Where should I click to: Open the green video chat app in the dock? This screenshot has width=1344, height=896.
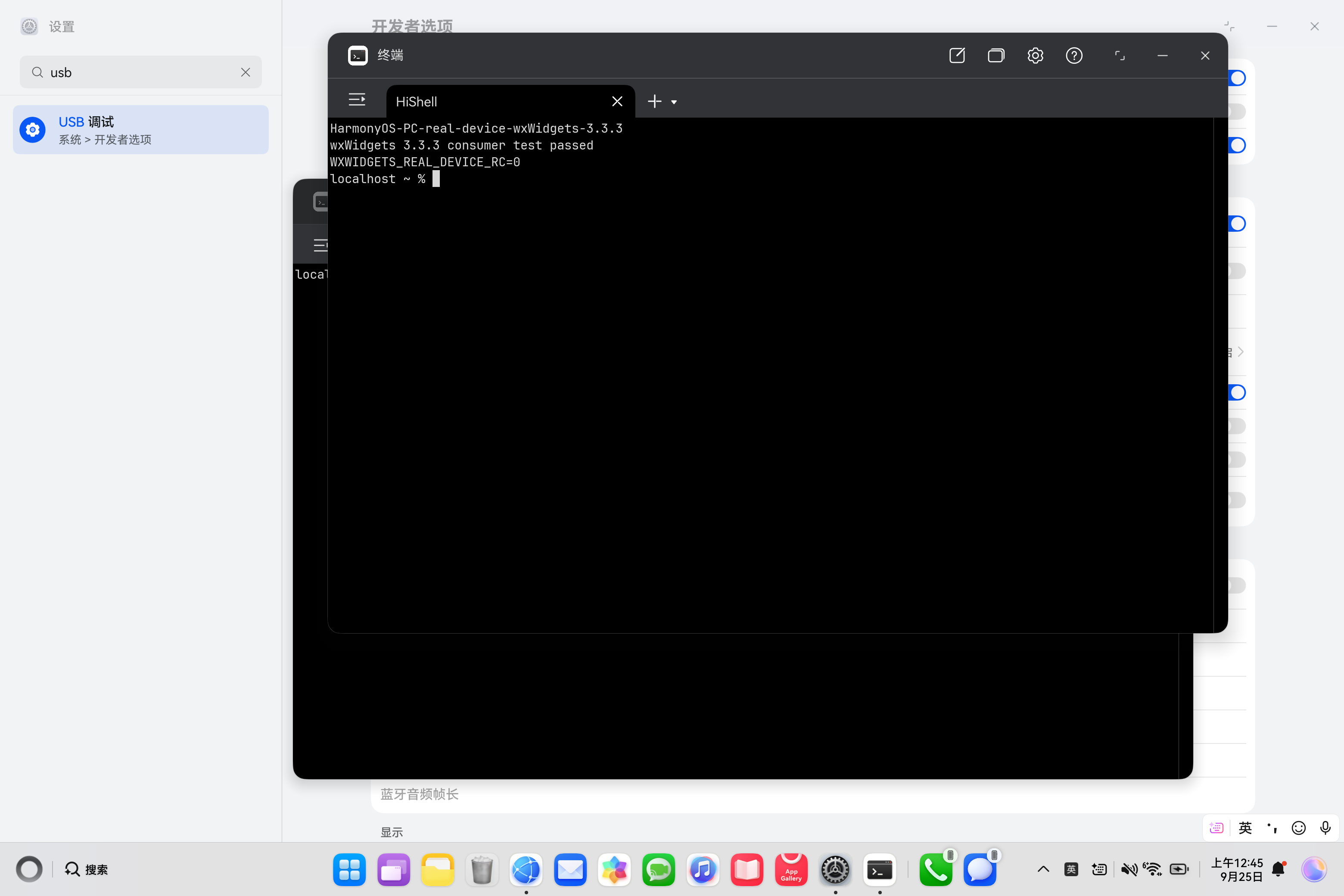click(x=659, y=870)
